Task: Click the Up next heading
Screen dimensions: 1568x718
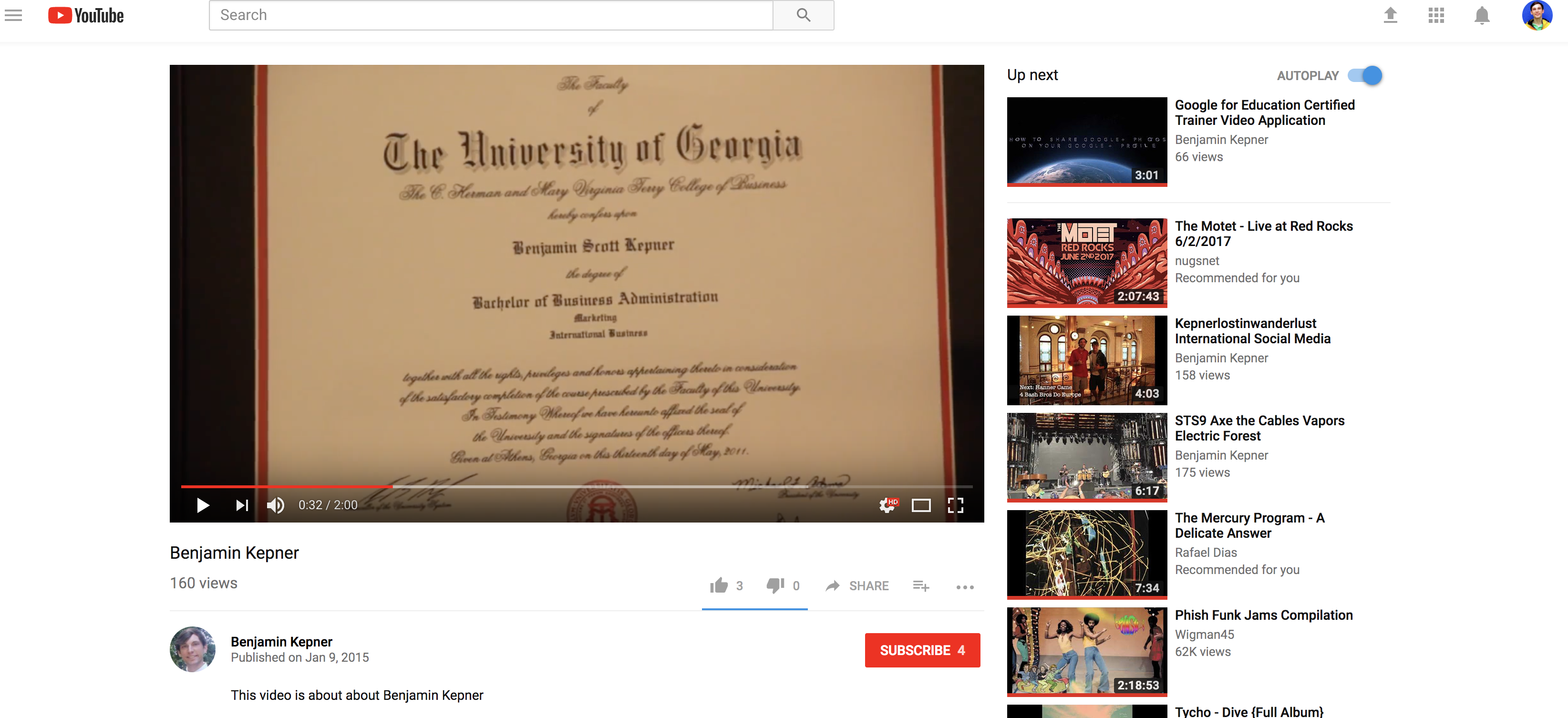Action: [x=1032, y=75]
